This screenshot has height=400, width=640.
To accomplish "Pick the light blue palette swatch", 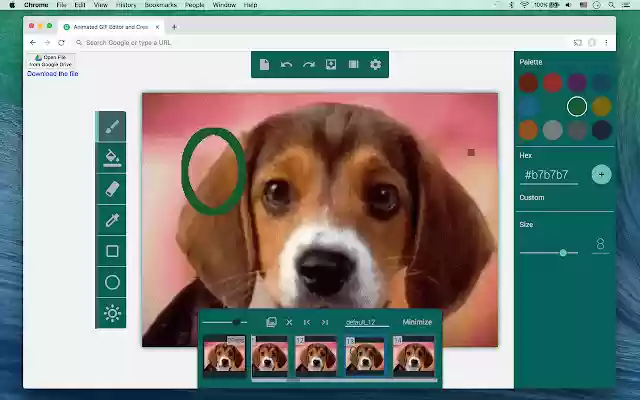I will point(529,107).
